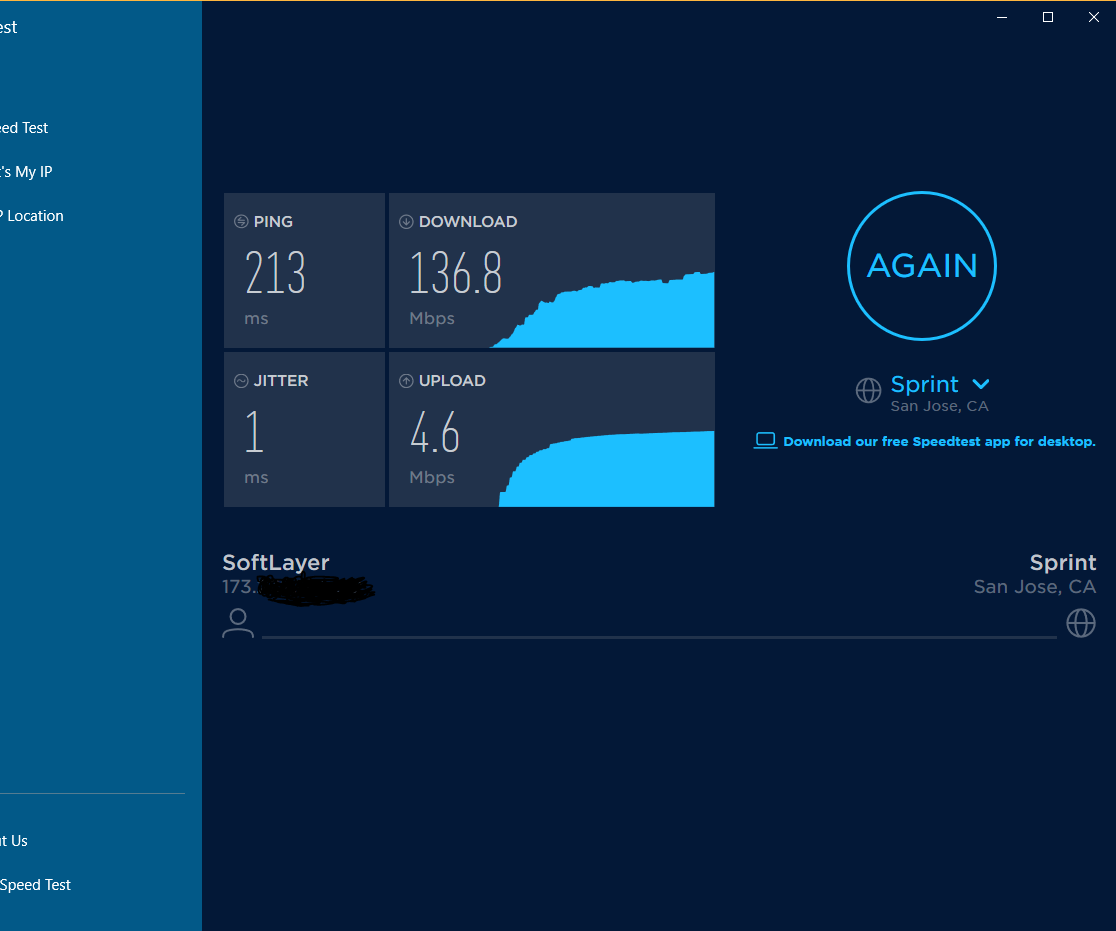Screen dimensions: 1116x931
Task: Click the Ping result icon
Action: [x=240, y=221]
